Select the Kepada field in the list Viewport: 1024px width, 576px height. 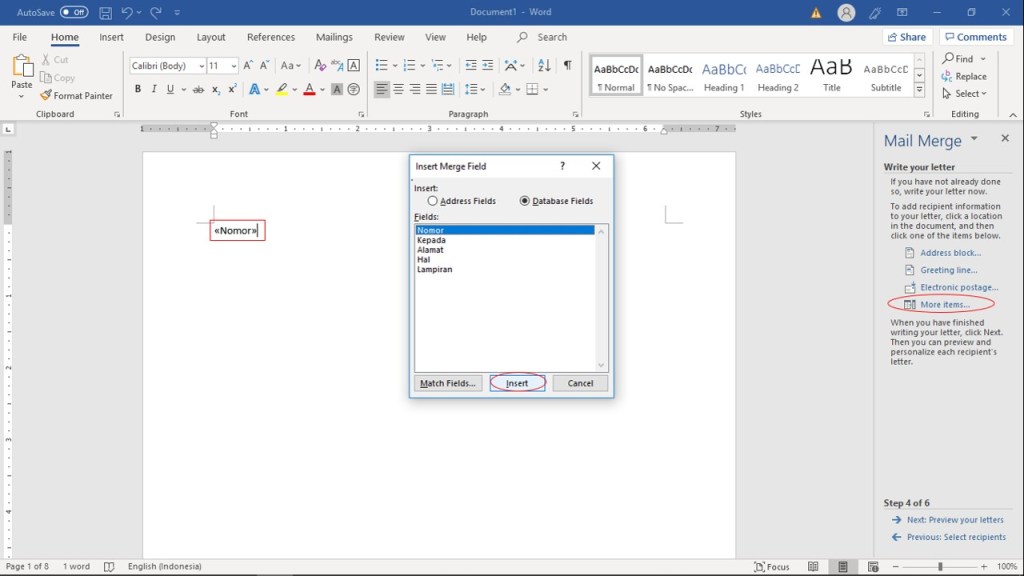pos(431,240)
